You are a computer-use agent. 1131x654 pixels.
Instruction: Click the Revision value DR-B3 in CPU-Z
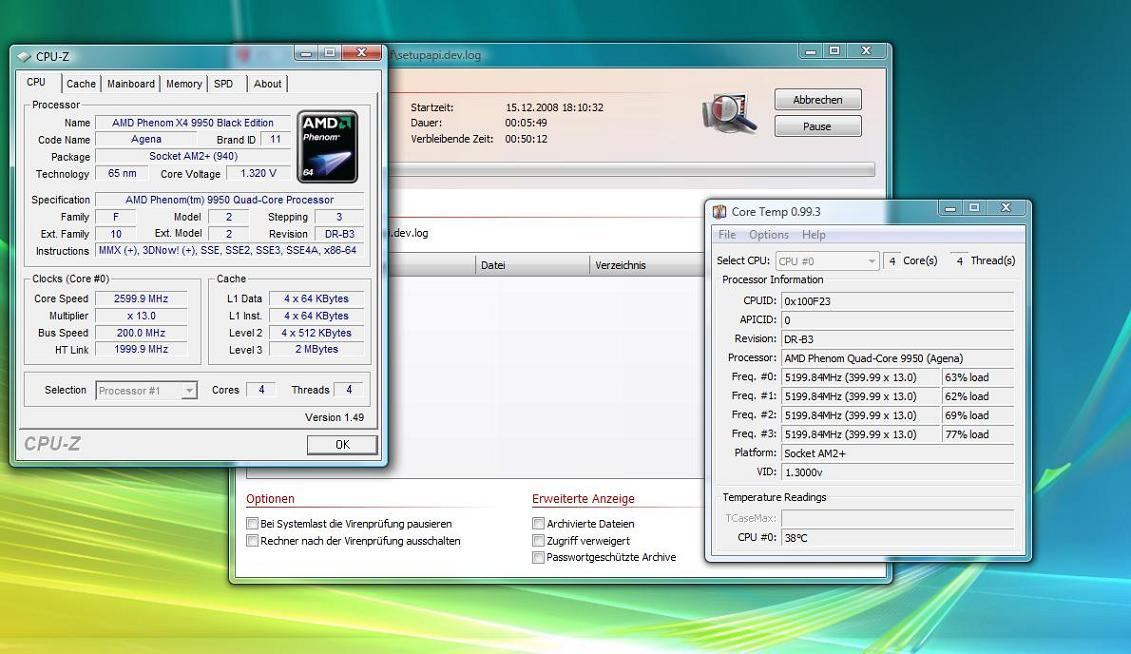339,234
